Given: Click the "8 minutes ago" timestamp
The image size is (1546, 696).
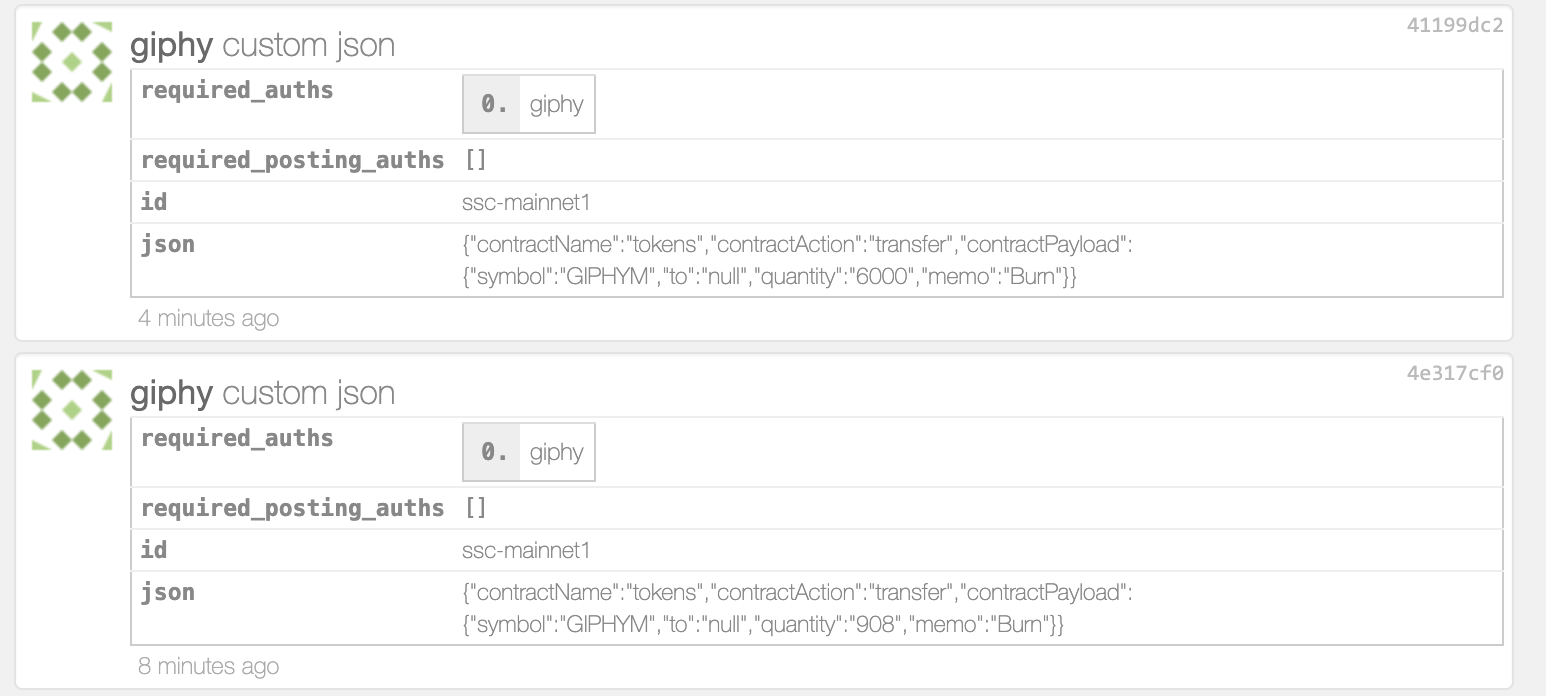Looking at the screenshot, I should (208, 666).
